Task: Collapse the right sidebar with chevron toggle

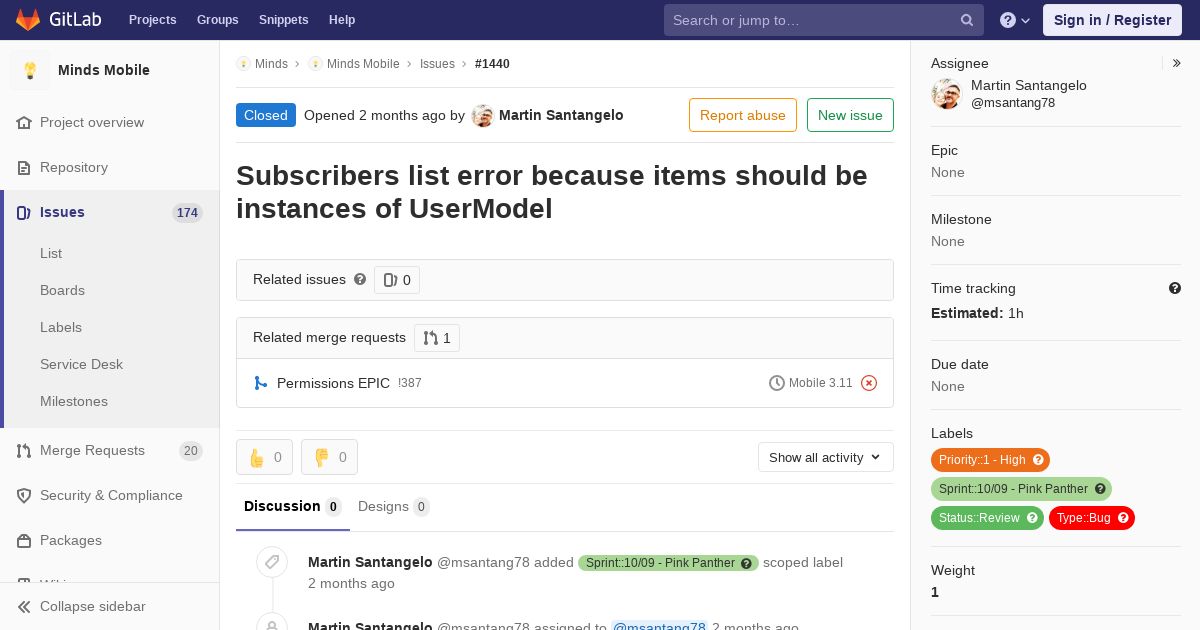Action: (x=1176, y=63)
